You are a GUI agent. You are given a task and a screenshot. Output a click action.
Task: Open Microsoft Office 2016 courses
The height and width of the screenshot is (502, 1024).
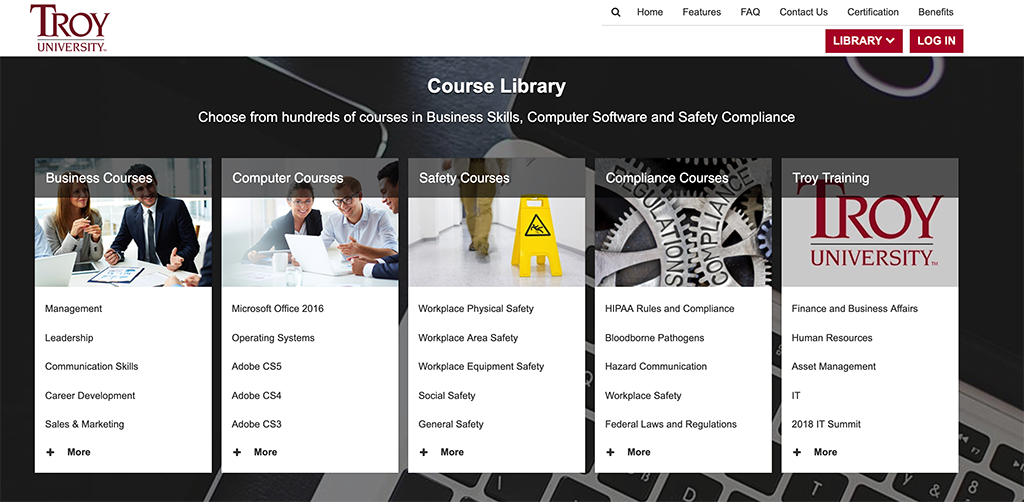(278, 309)
